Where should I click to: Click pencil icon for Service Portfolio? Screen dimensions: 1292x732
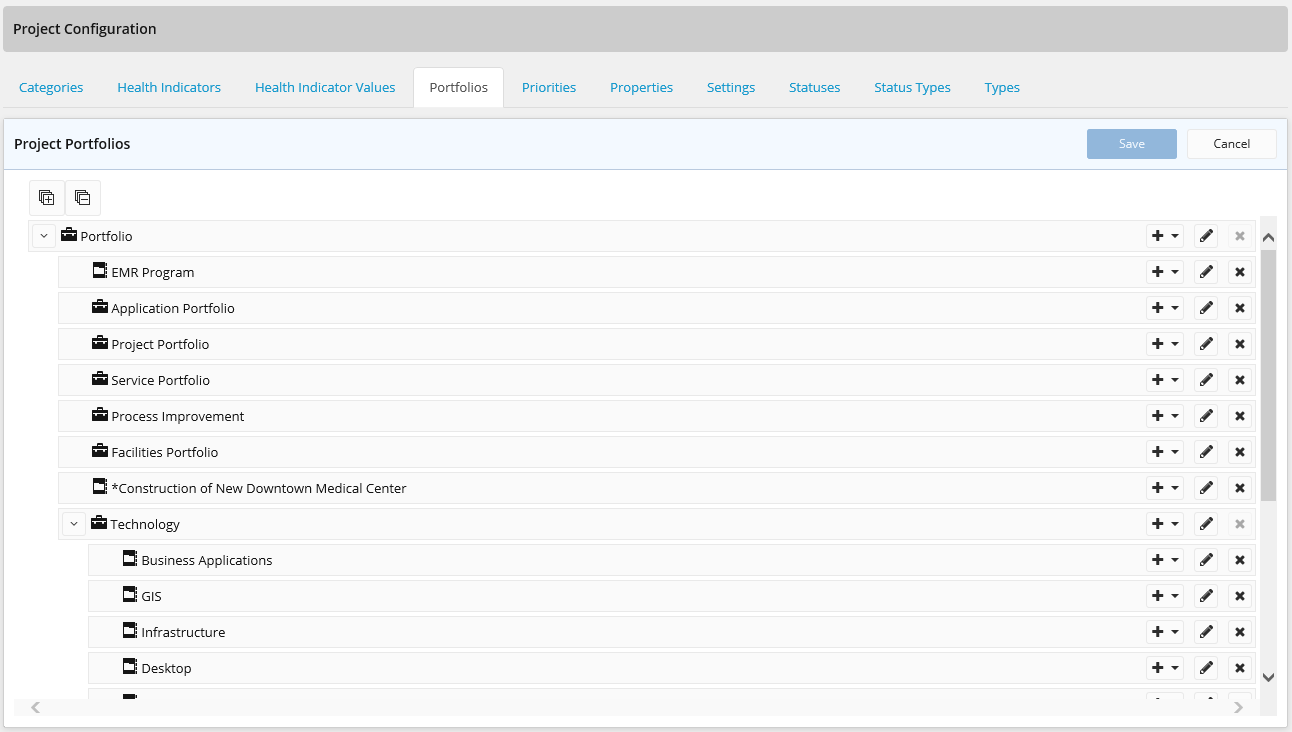click(x=1206, y=380)
